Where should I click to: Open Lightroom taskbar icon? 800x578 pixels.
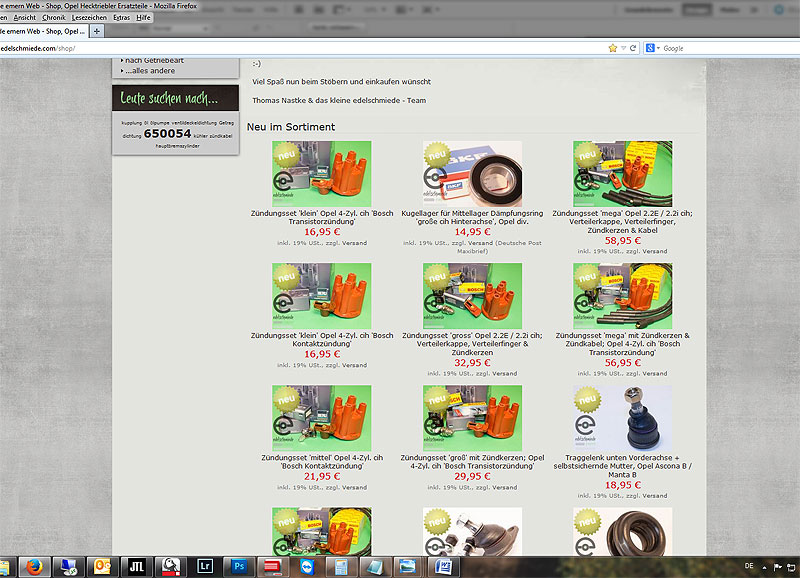[205, 564]
